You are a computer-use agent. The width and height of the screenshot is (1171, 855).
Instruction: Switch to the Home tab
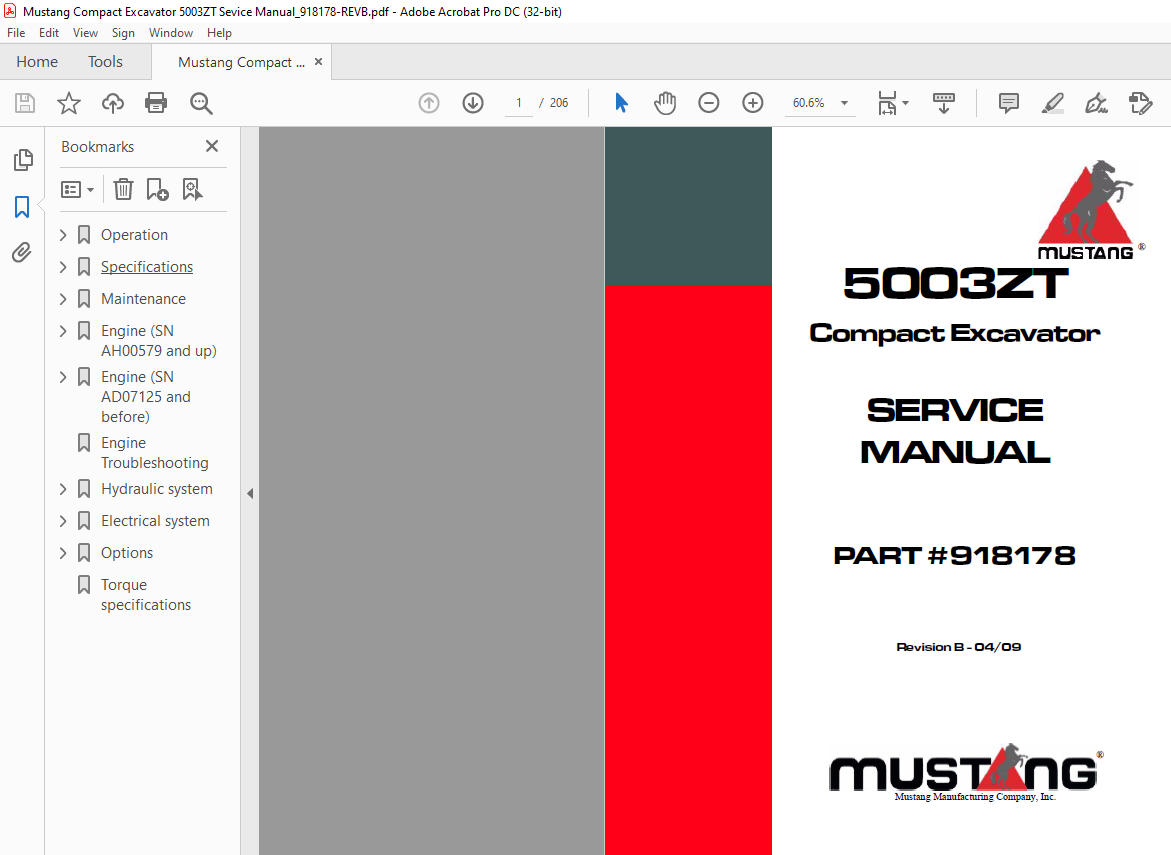point(37,62)
